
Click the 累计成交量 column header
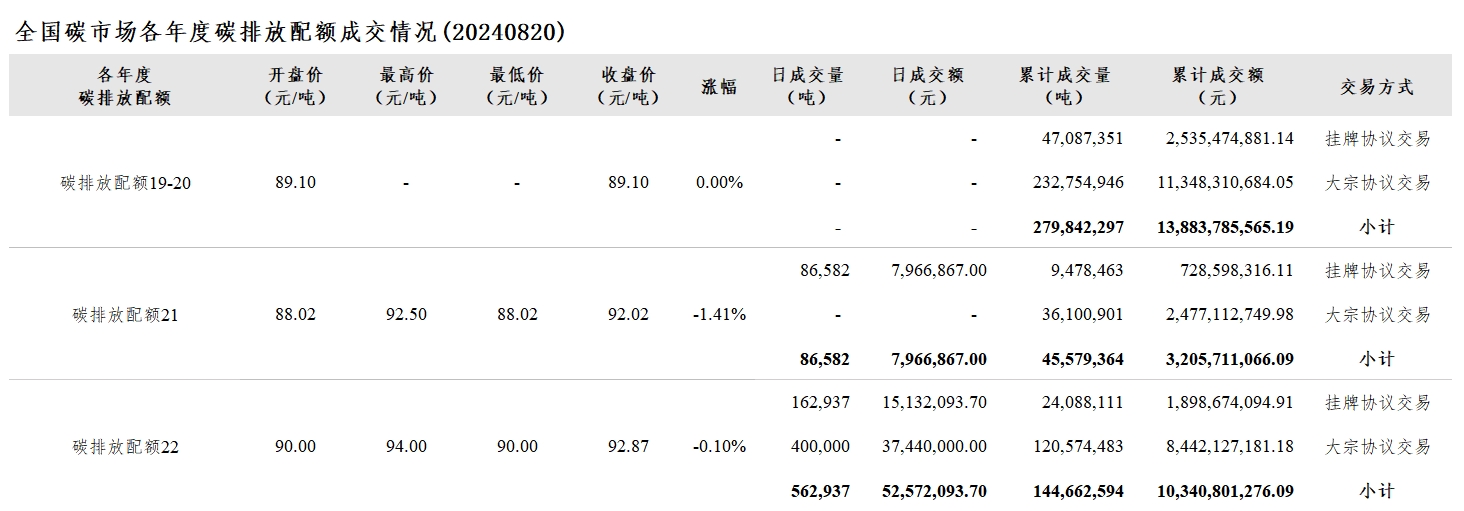1065,86
